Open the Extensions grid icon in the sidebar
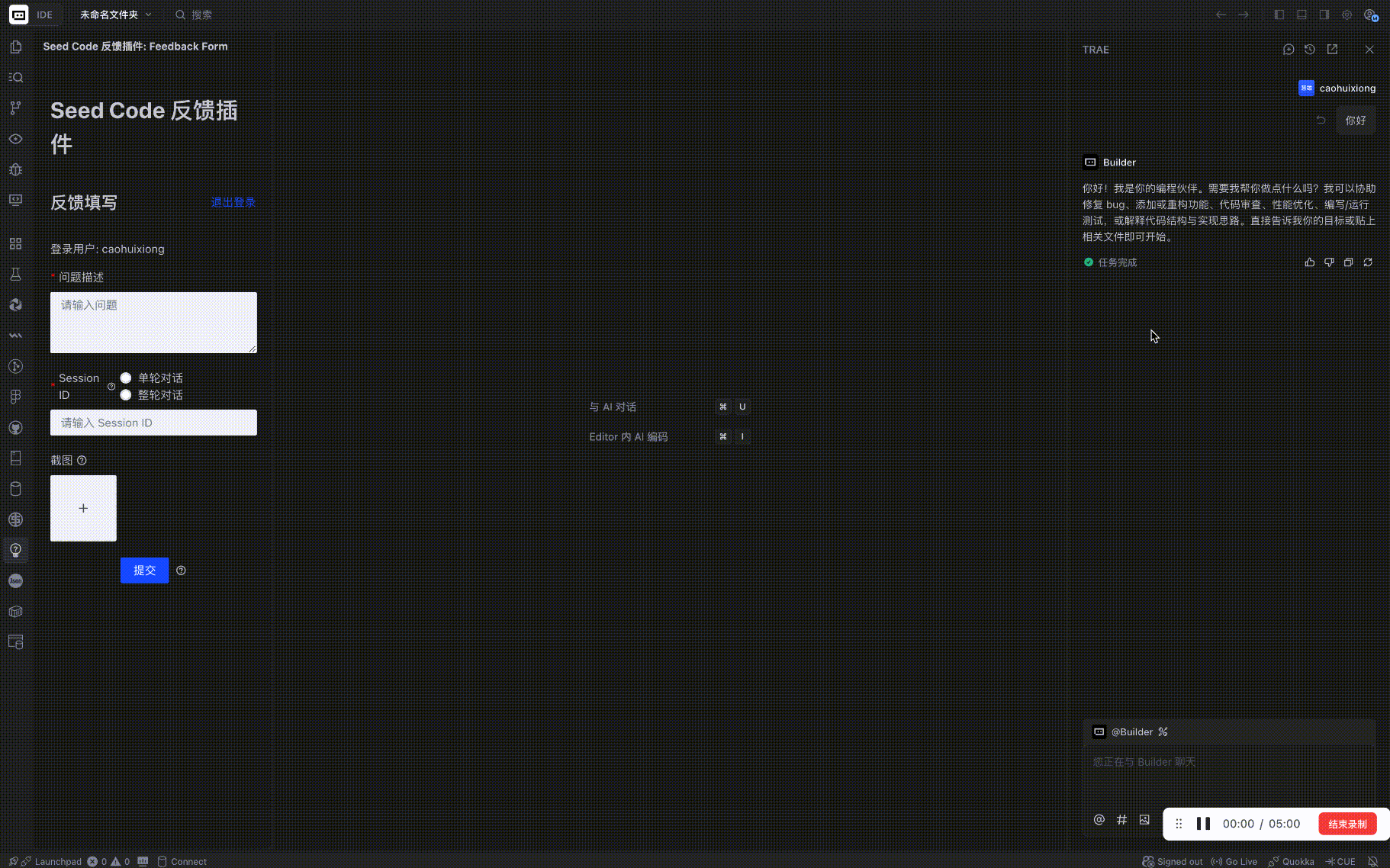1390x868 pixels. point(15,243)
